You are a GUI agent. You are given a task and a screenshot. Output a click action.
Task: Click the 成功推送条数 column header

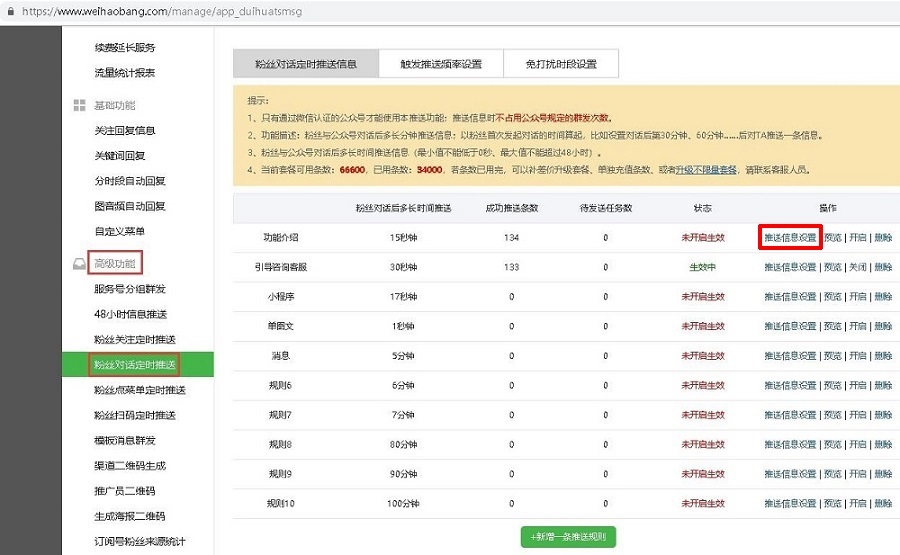(x=511, y=208)
